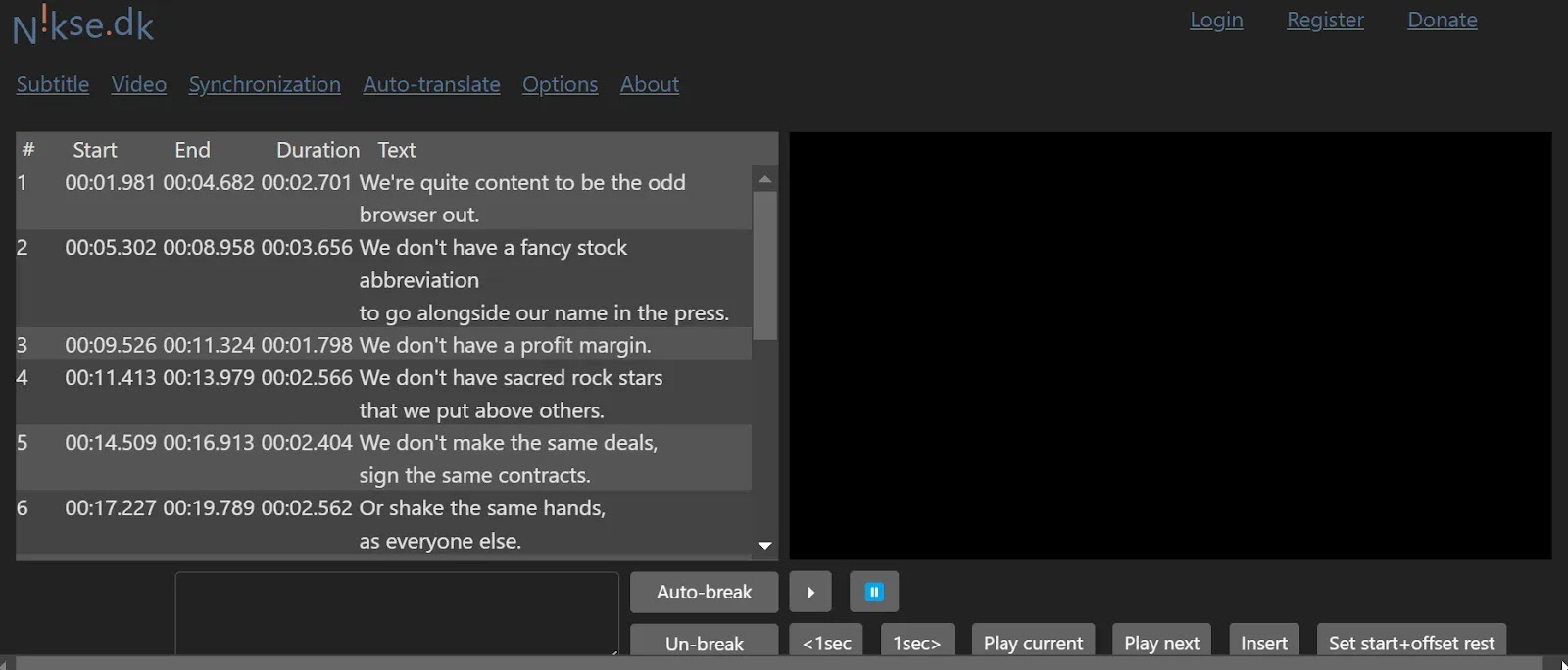Click the Duration column header
The height and width of the screenshot is (670, 1568).
[x=318, y=150]
